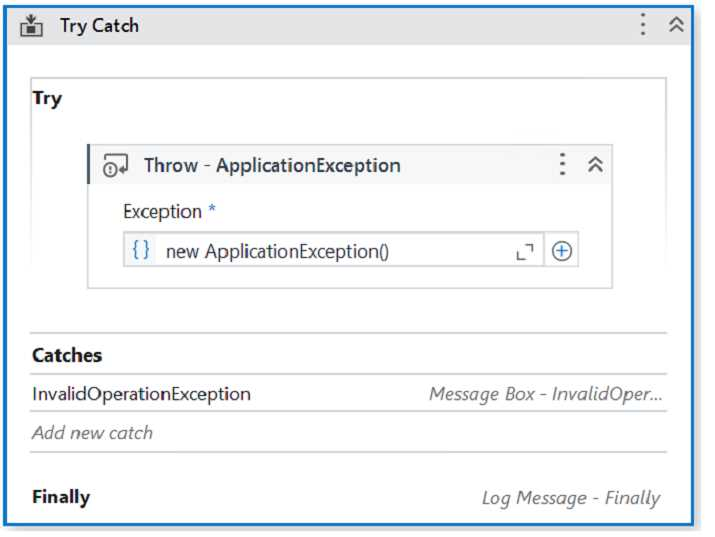
Task: Collapse the Try Catch activity
Action: tap(676, 25)
